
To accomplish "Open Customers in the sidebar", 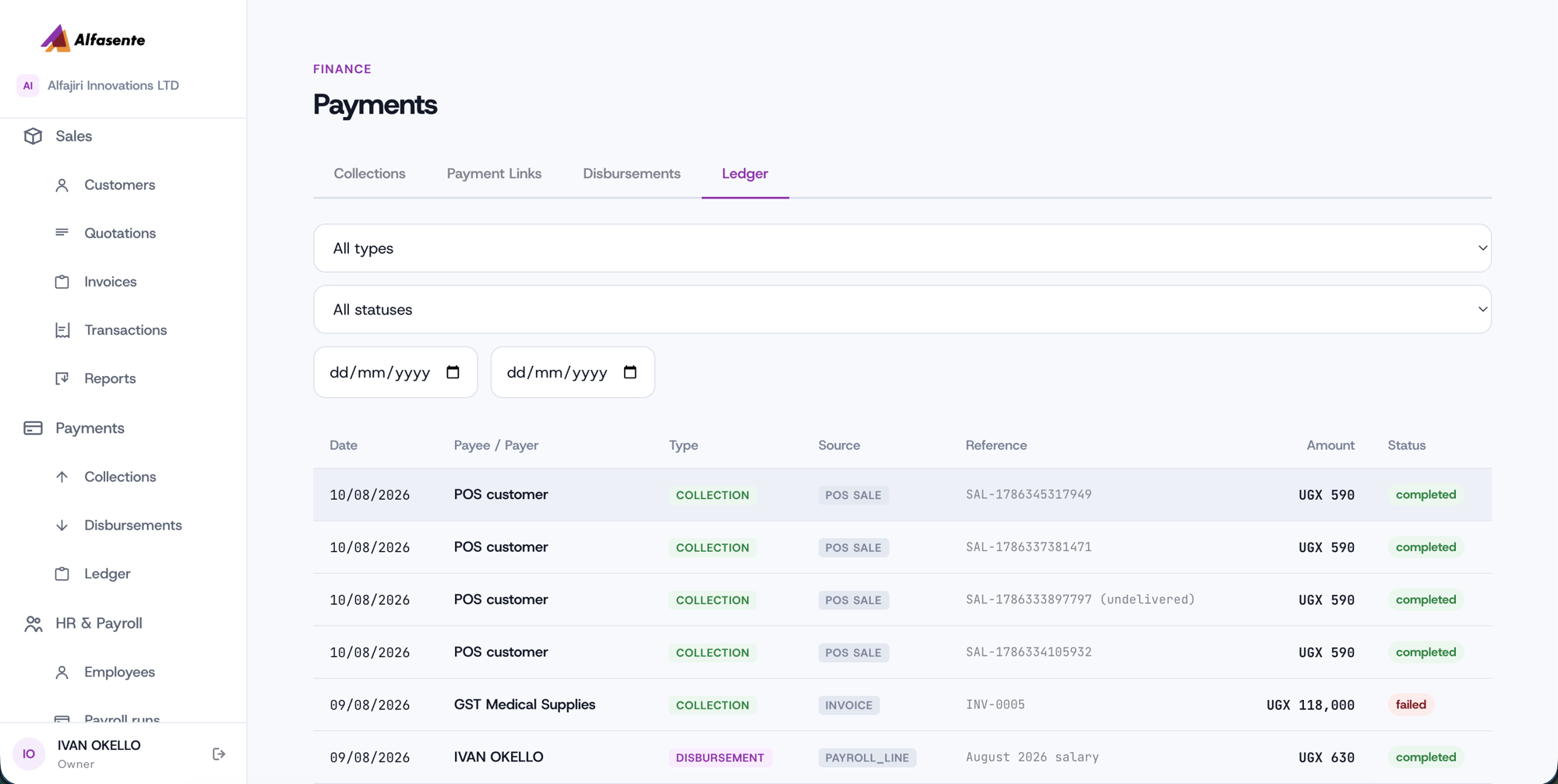I will (x=120, y=185).
